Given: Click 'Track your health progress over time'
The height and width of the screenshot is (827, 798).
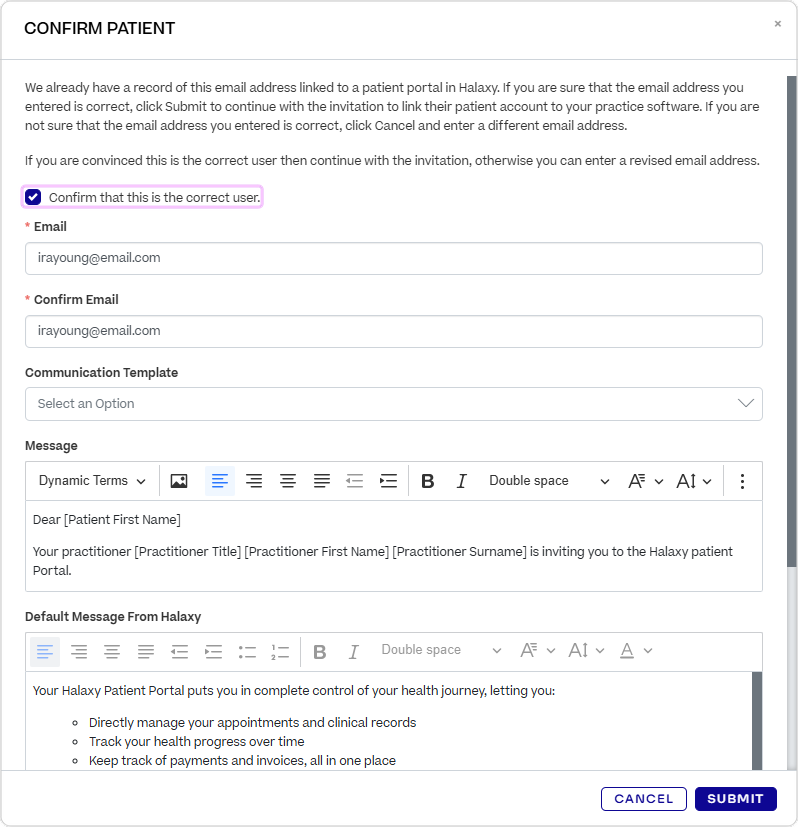Looking at the screenshot, I should coord(196,742).
